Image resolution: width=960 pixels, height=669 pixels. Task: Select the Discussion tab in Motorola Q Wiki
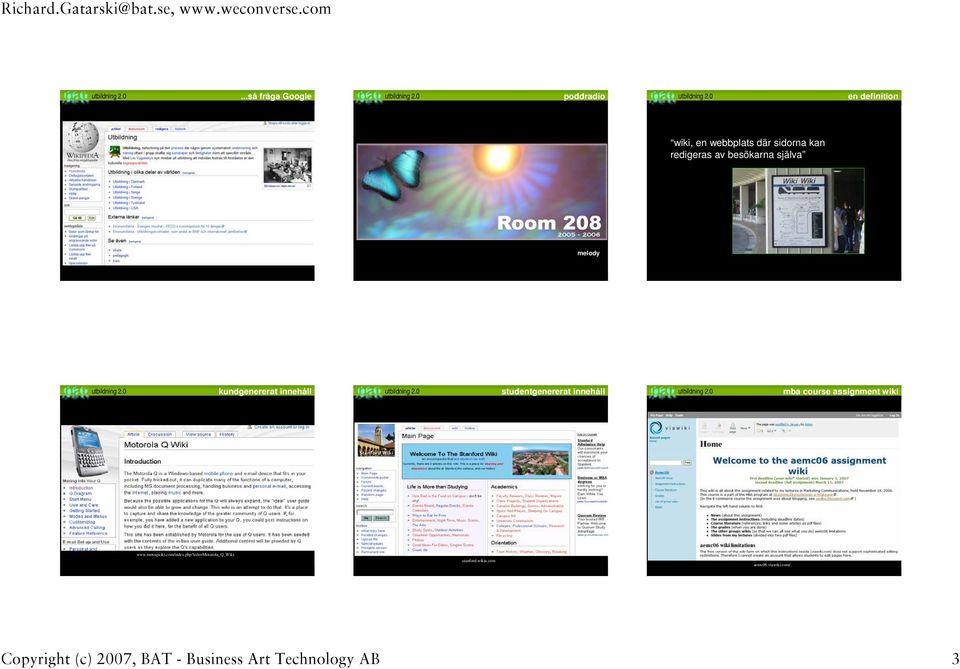click(x=160, y=434)
